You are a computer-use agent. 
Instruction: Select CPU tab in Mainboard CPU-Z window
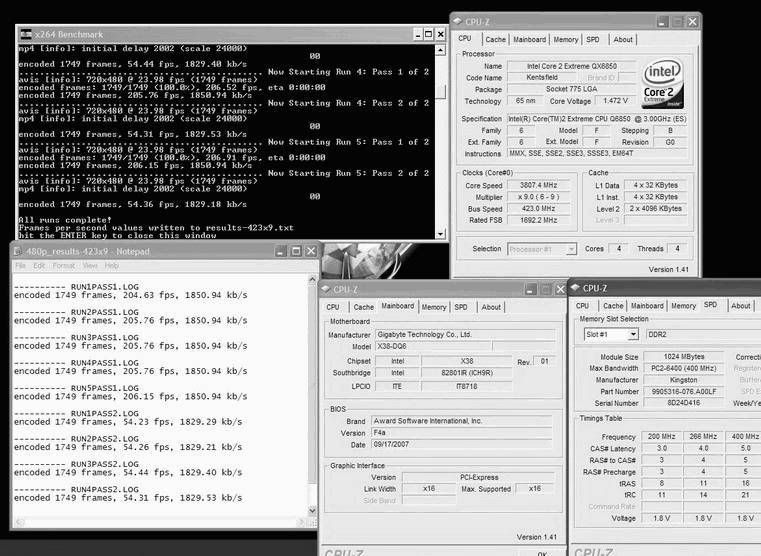coord(333,307)
